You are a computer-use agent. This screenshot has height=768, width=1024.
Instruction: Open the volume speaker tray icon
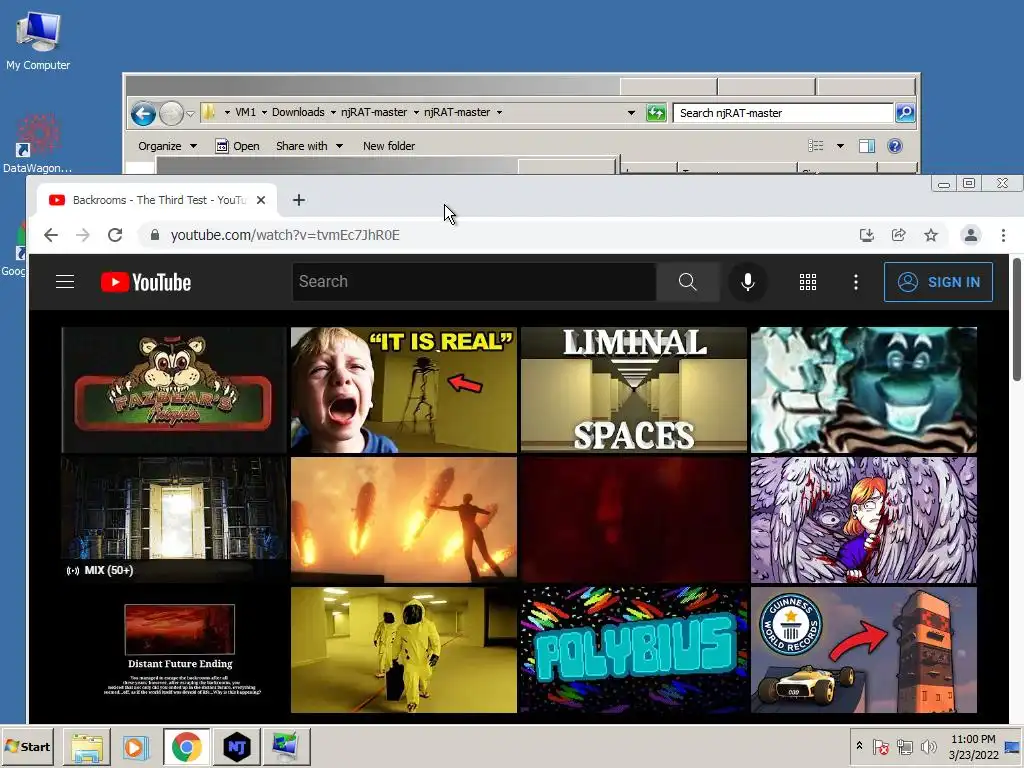point(927,746)
